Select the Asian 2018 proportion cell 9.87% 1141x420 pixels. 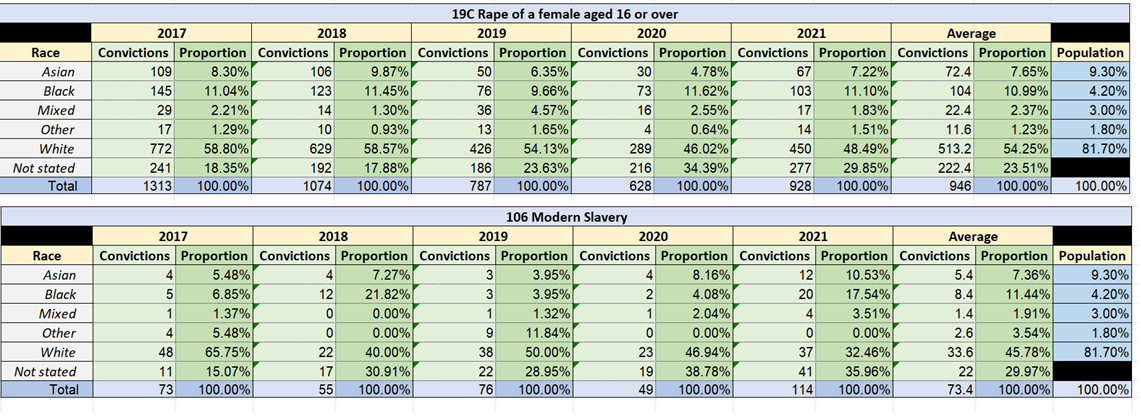point(373,71)
